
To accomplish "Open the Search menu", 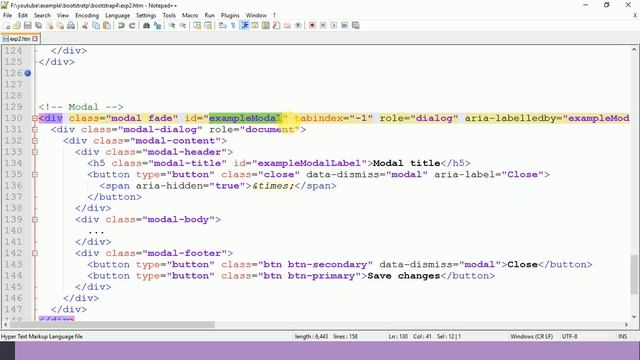I will pos(42,15).
